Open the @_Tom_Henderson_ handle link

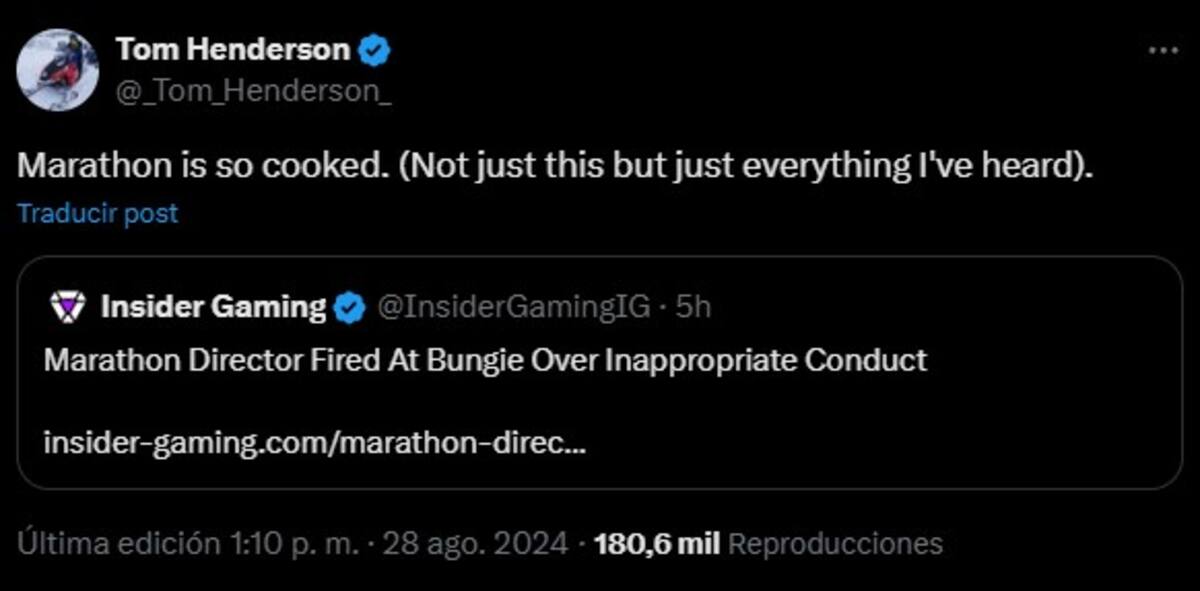(254, 90)
